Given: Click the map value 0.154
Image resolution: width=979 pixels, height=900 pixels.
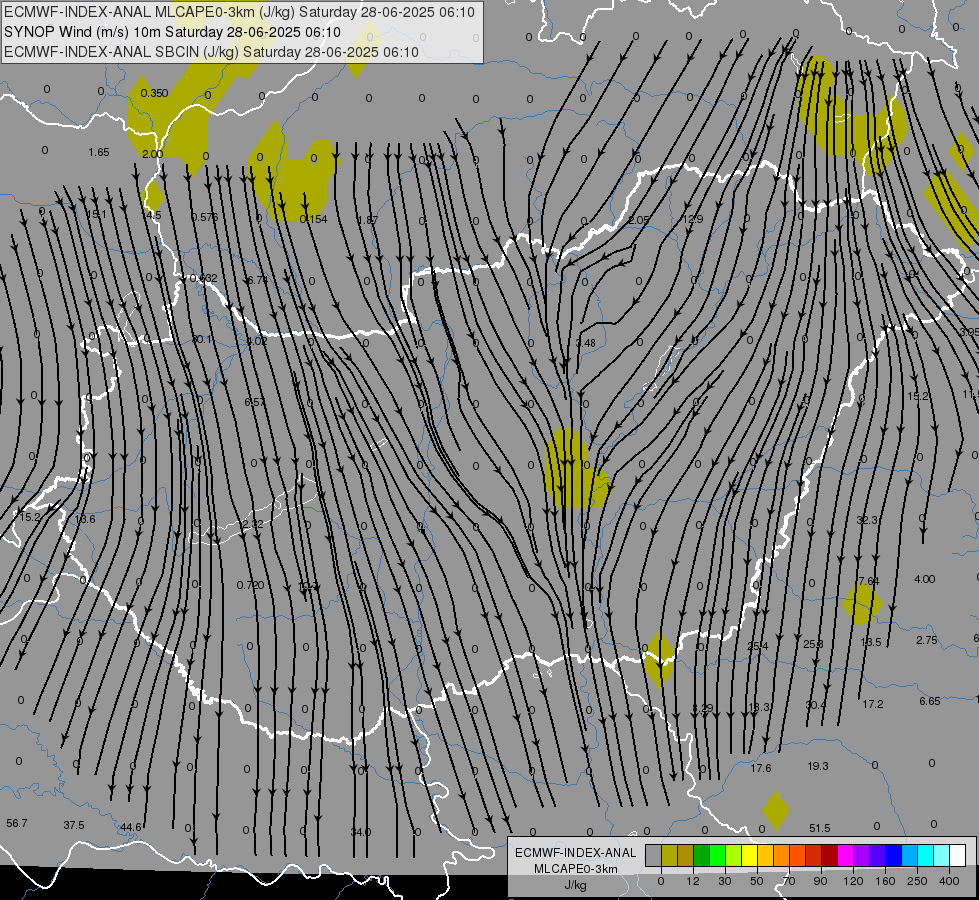Looking at the screenshot, I should point(313,219).
